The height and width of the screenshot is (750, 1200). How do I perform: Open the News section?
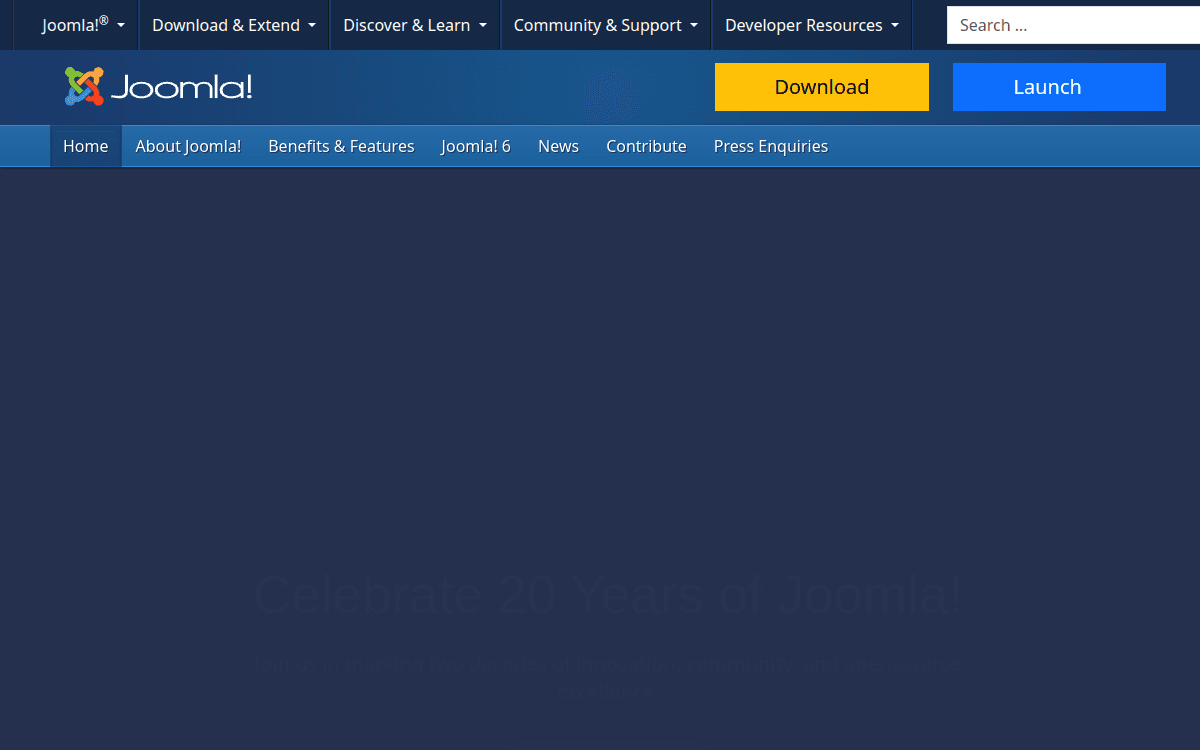[558, 145]
